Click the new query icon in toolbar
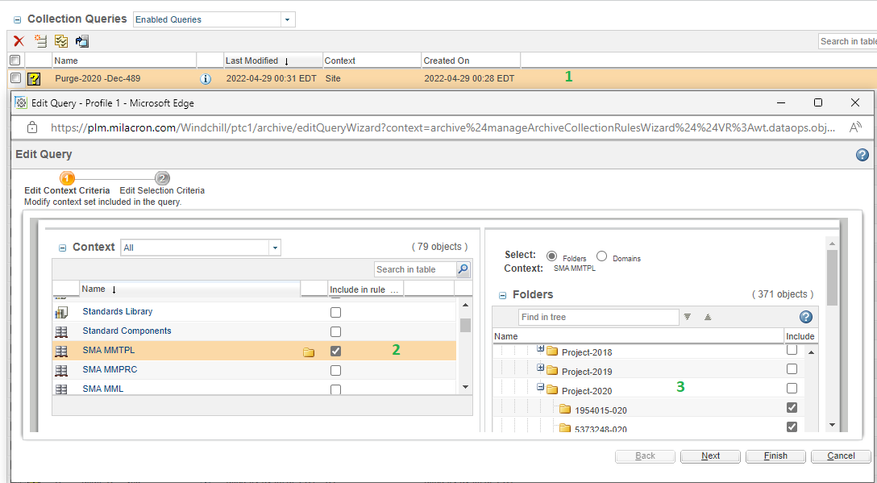This screenshot has width=877, height=483. coord(41,41)
